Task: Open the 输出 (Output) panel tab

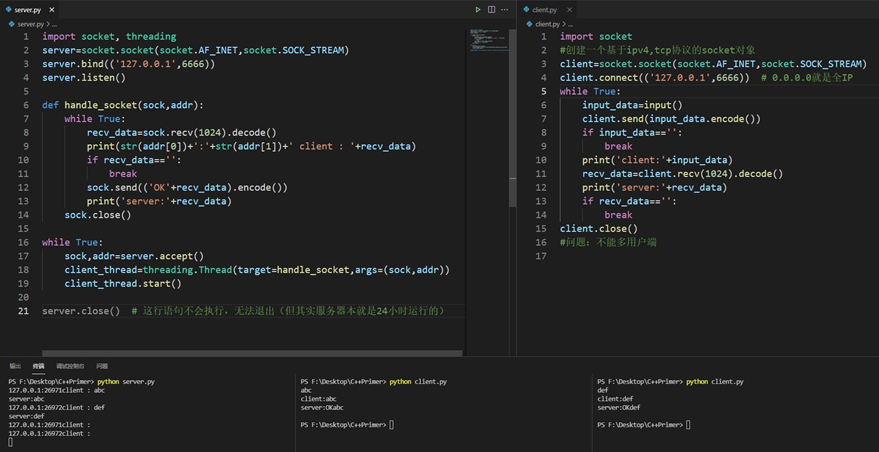Action: 15,366
